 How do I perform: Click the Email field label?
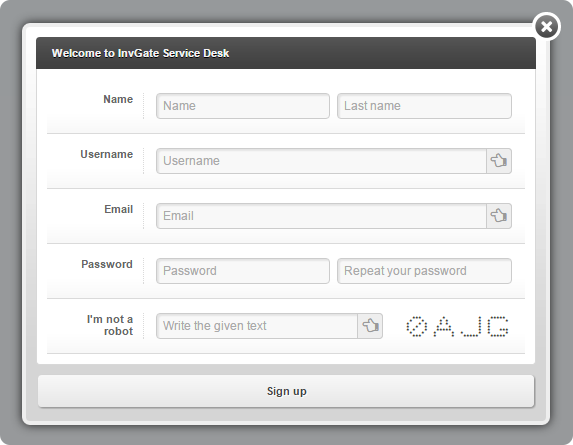coord(119,209)
